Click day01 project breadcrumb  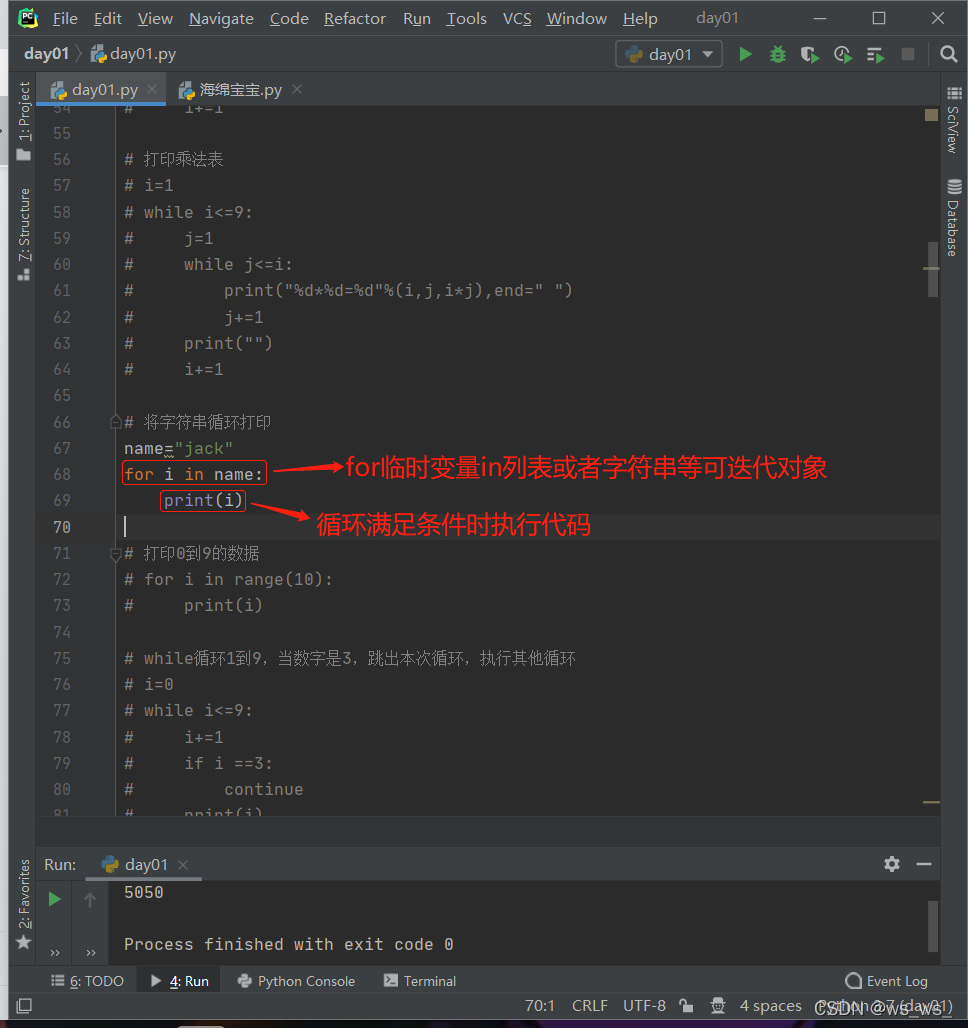tap(46, 54)
